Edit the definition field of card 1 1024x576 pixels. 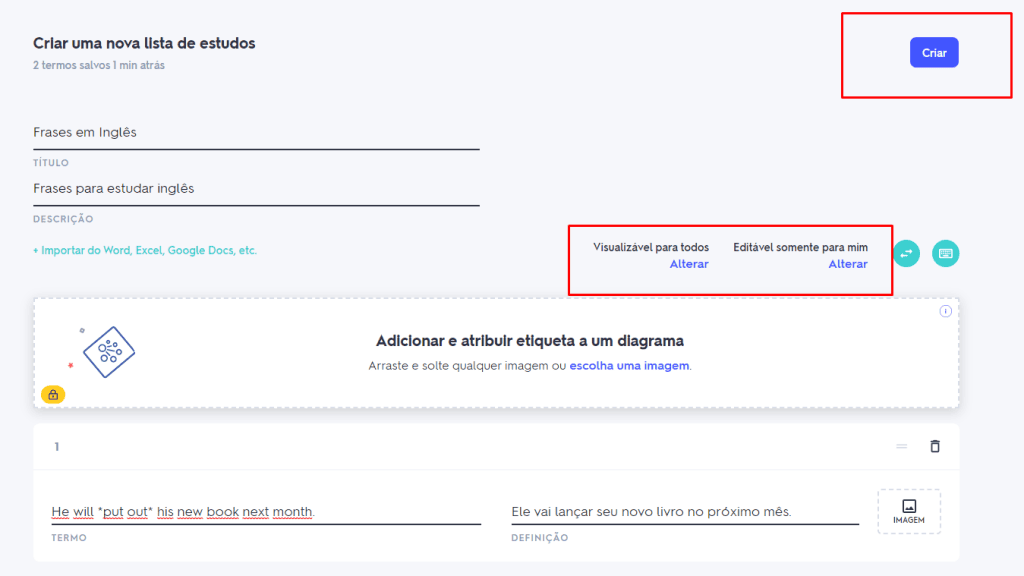tap(684, 512)
